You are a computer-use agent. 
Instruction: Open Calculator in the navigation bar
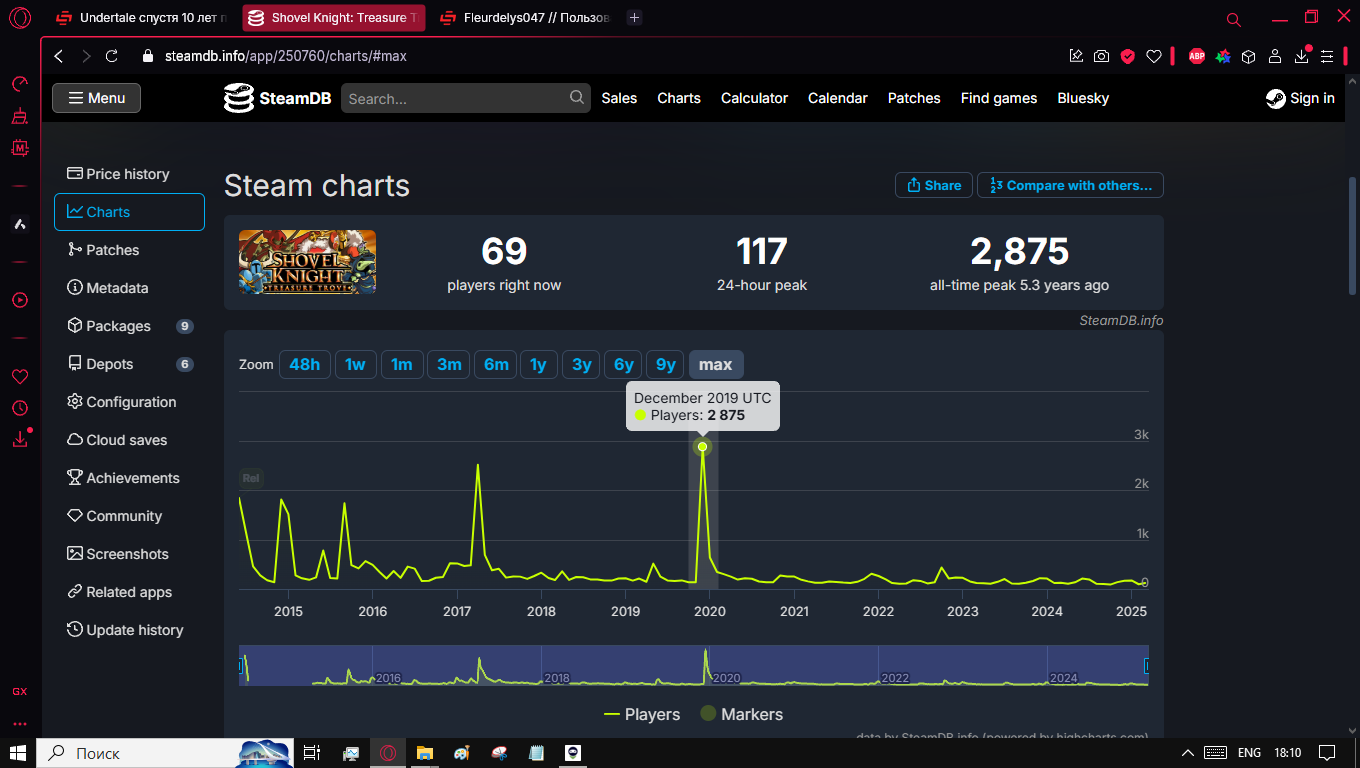(754, 98)
